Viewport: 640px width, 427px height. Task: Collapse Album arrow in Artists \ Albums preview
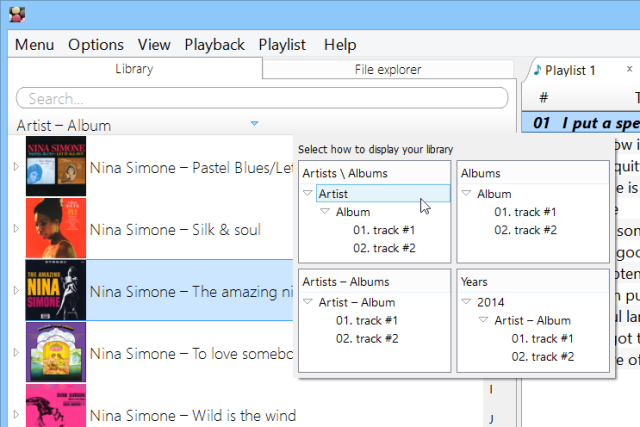(325, 211)
